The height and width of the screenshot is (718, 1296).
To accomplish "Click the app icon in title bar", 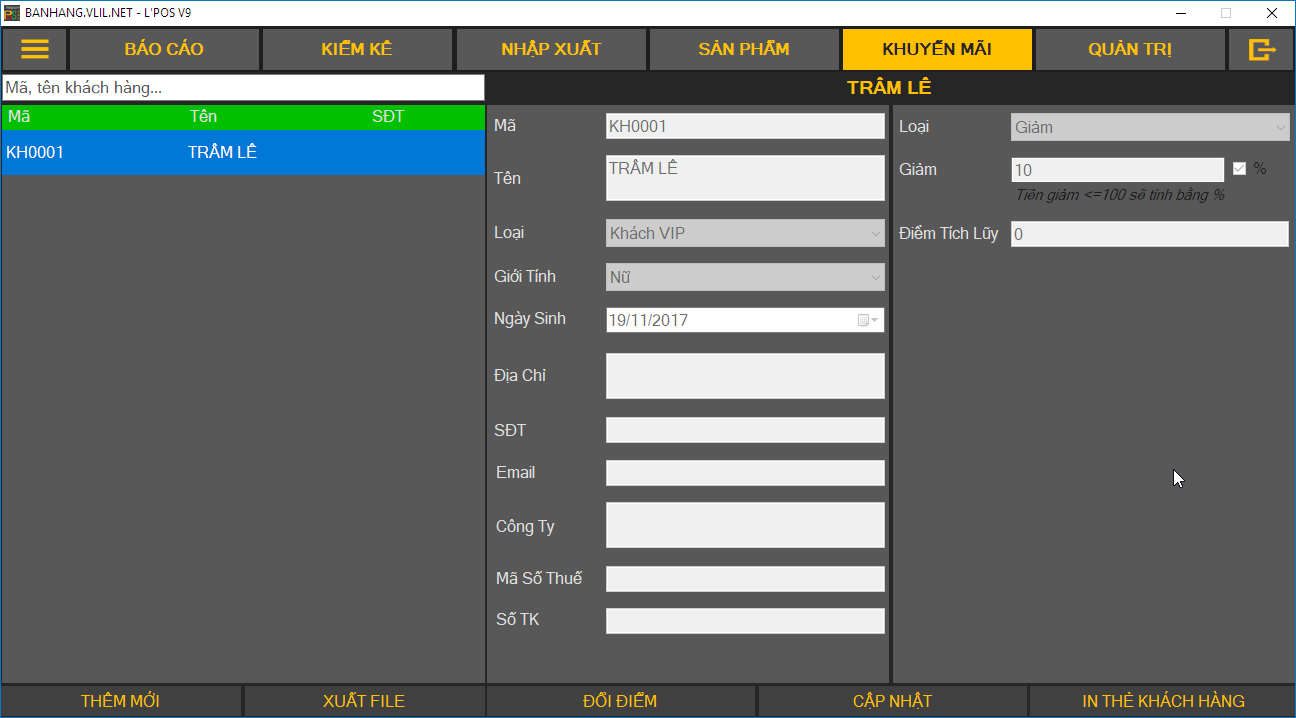I will click(x=12, y=13).
